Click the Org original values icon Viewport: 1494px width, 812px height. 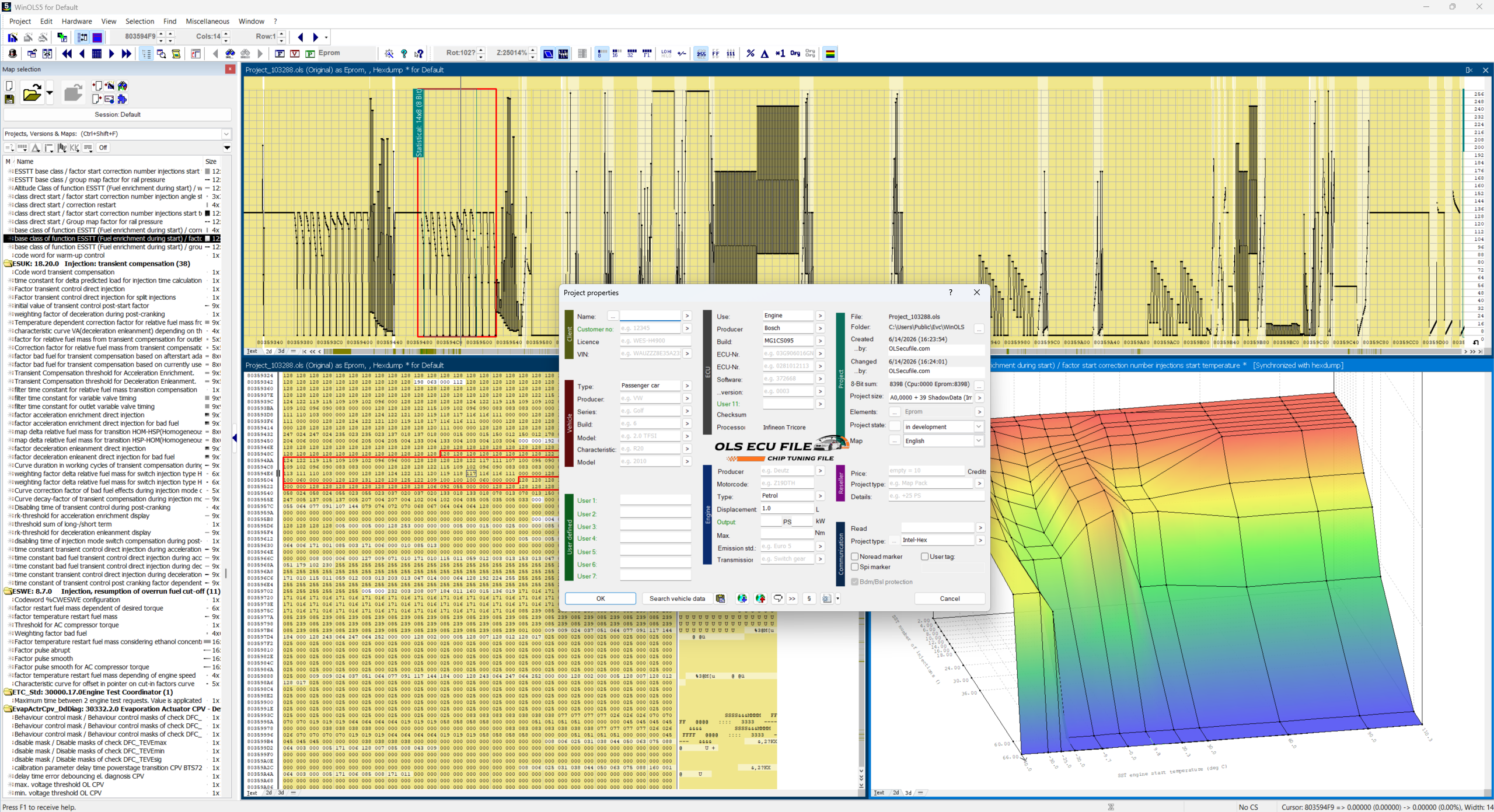(x=795, y=54)
